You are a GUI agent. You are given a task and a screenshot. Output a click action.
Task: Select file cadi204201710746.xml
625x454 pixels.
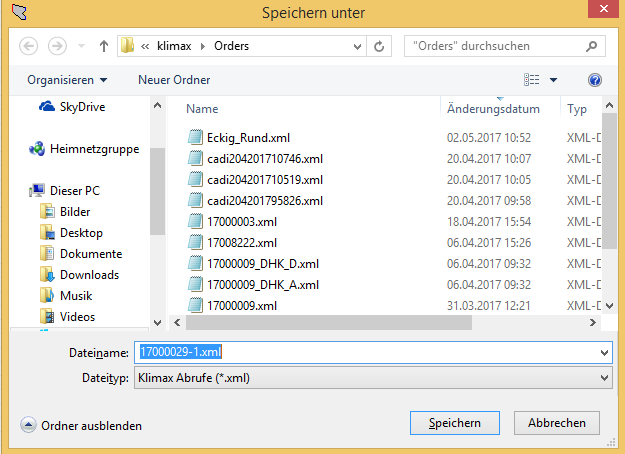point(265,159)
